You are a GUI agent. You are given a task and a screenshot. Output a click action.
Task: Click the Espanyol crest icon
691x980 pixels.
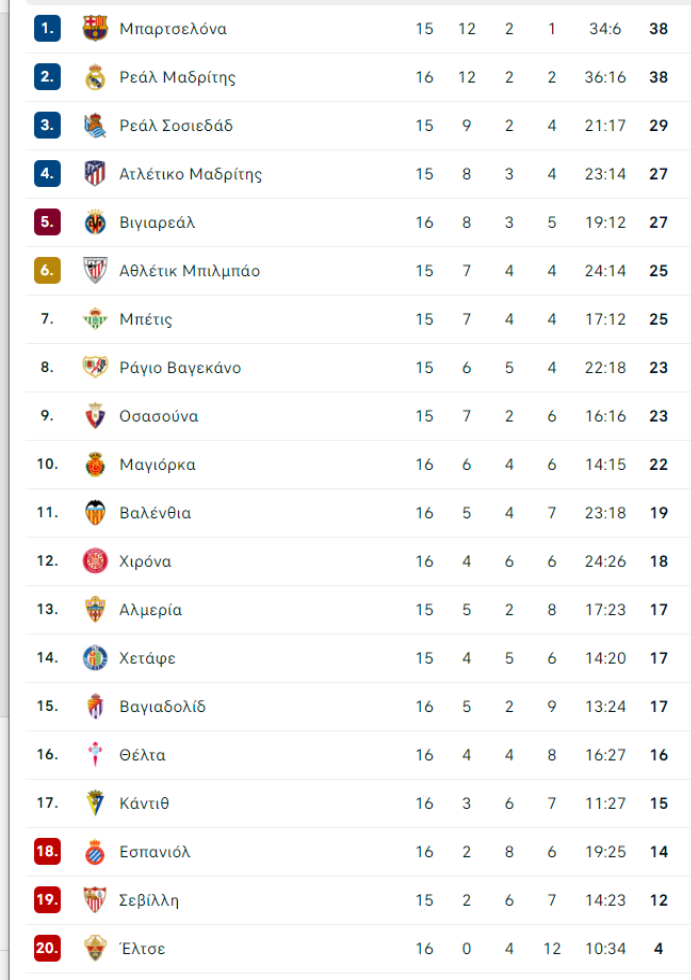(x=95, y=852)
